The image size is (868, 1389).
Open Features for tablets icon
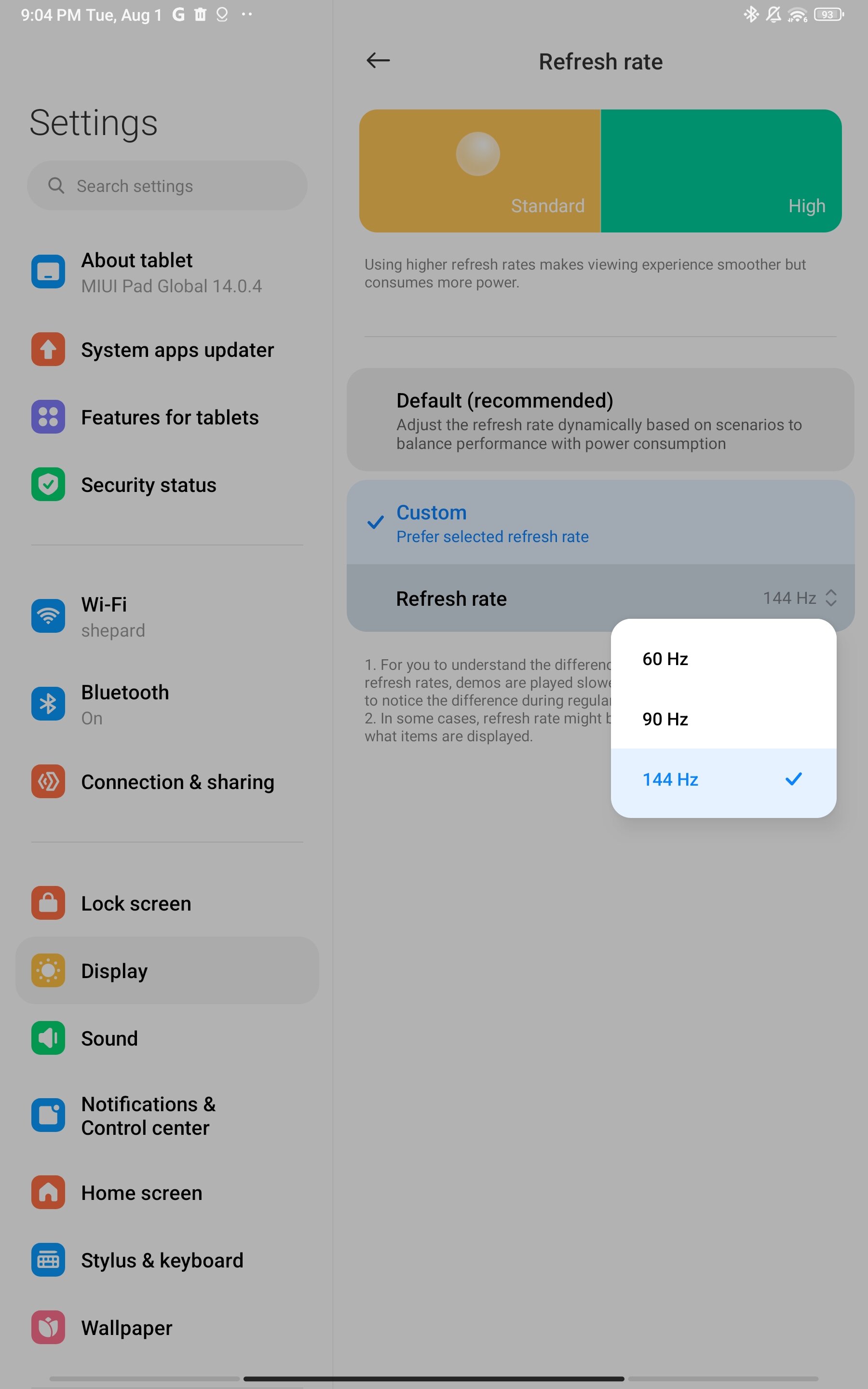point(48,417)
